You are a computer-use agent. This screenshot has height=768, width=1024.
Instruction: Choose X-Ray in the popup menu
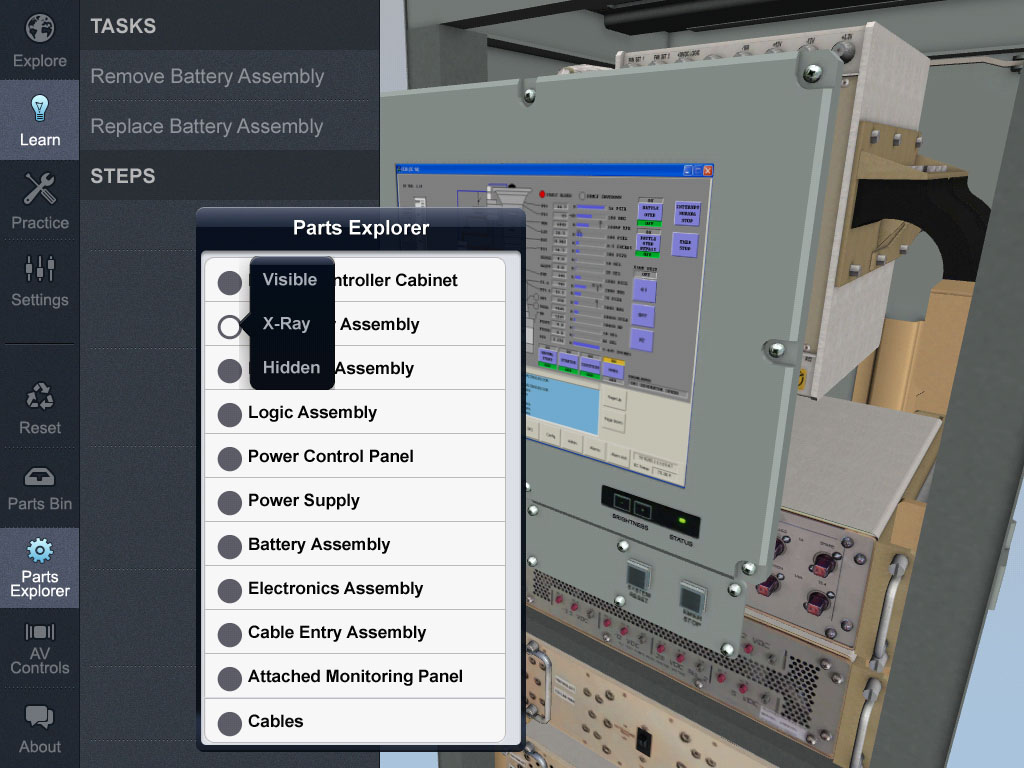pyautogui.click(x=287, y=324)
